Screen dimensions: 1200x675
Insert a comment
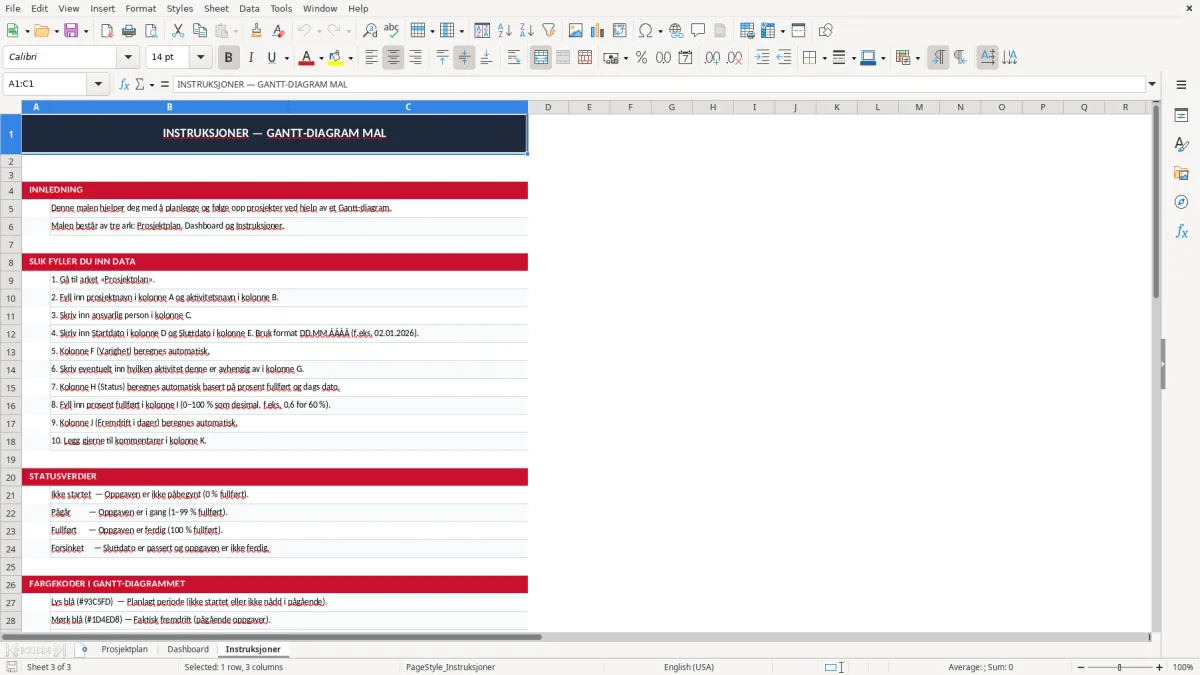(698, 31)
